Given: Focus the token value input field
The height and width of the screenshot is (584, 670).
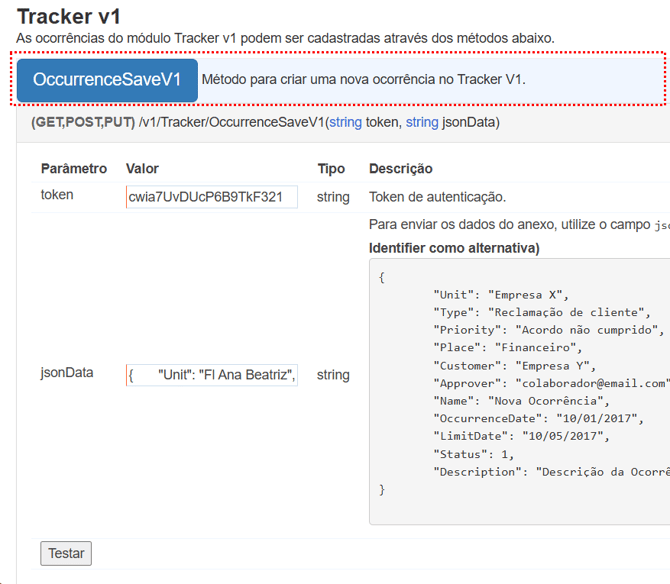Looking at the screenshot, I should point(211,197).
